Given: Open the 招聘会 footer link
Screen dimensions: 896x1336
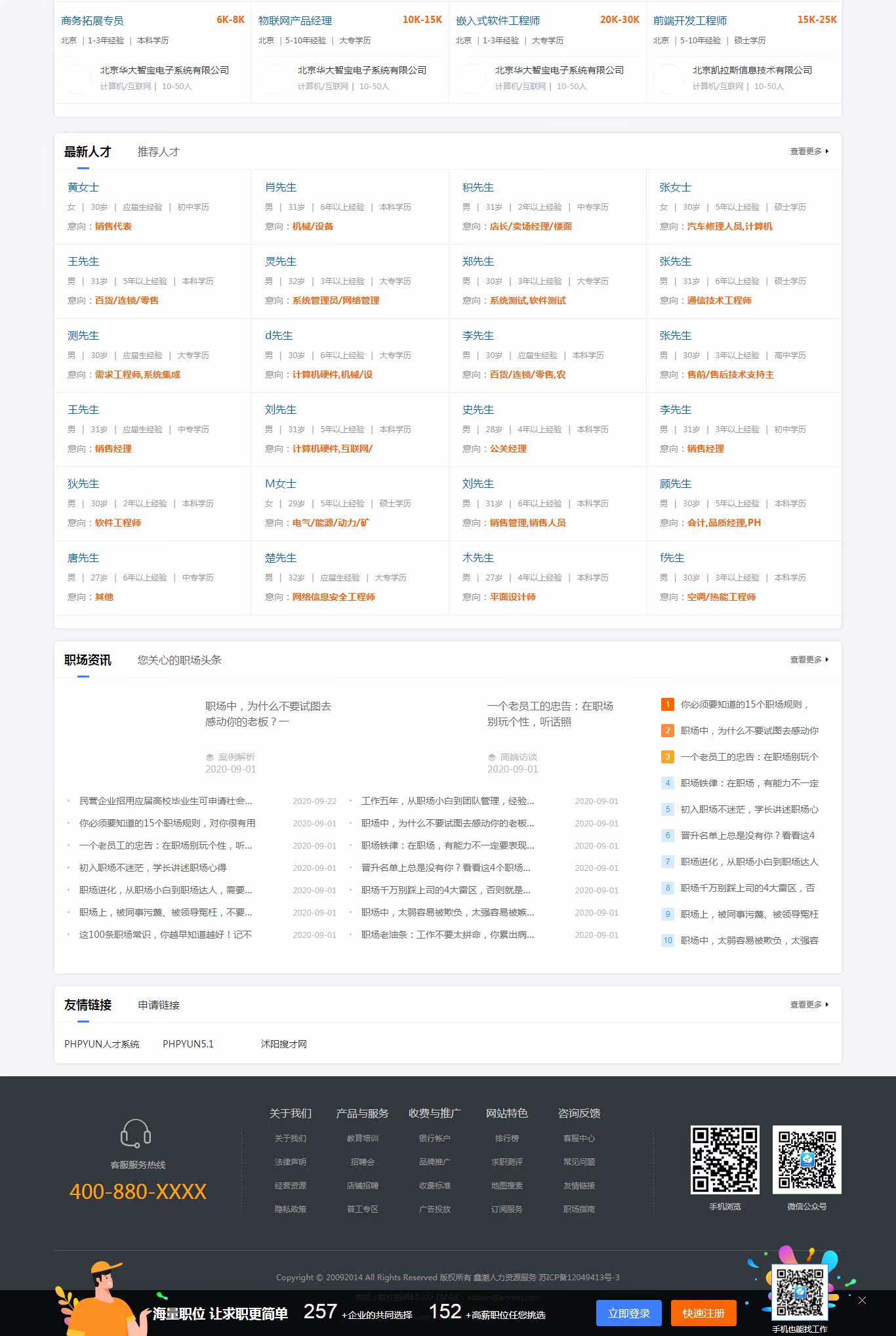Looking at the screenshot, I should tap(363, 1162).
